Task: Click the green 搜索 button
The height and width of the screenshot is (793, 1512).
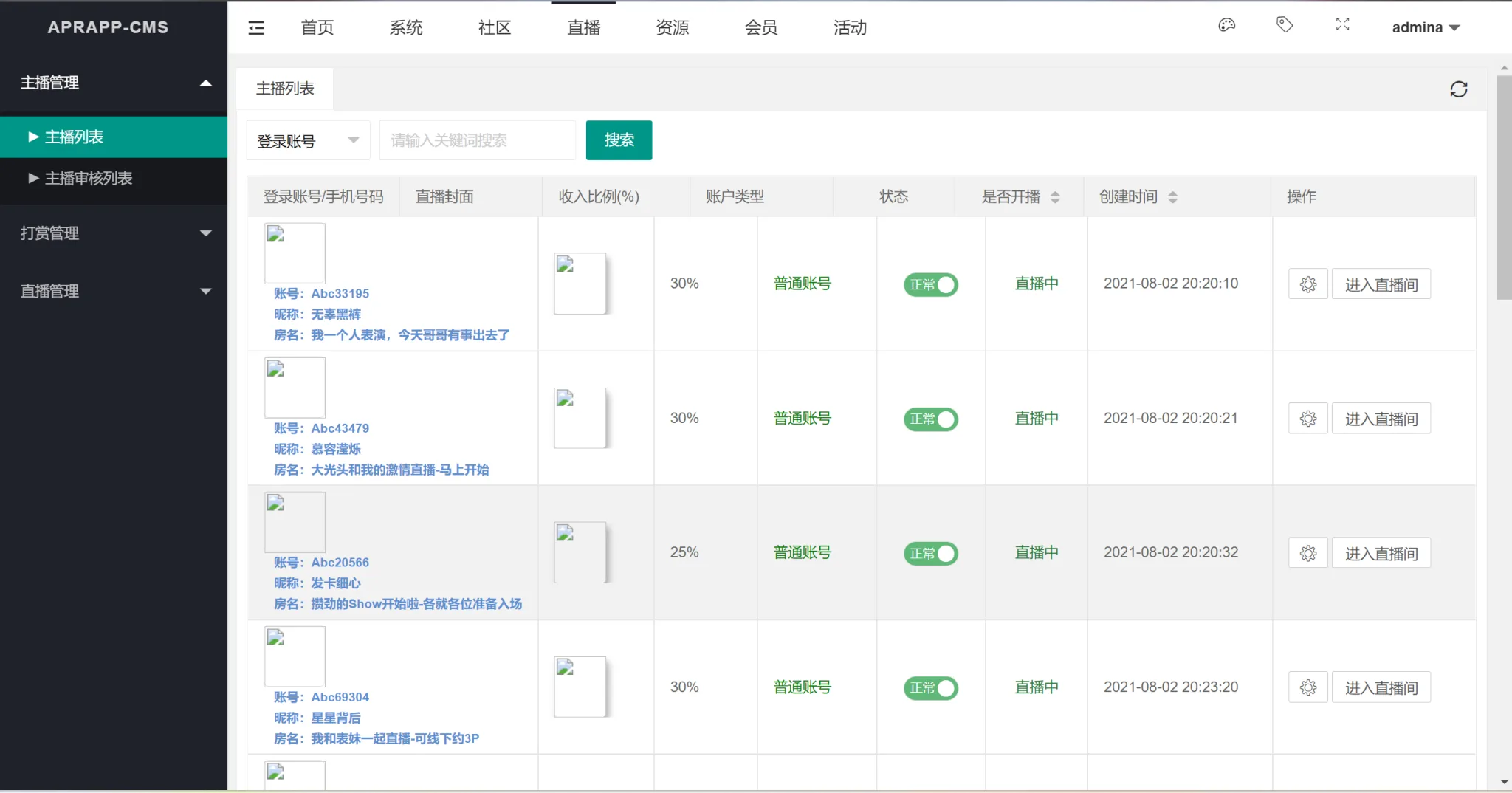Action: pyautogui.click(x=619, y=140)
